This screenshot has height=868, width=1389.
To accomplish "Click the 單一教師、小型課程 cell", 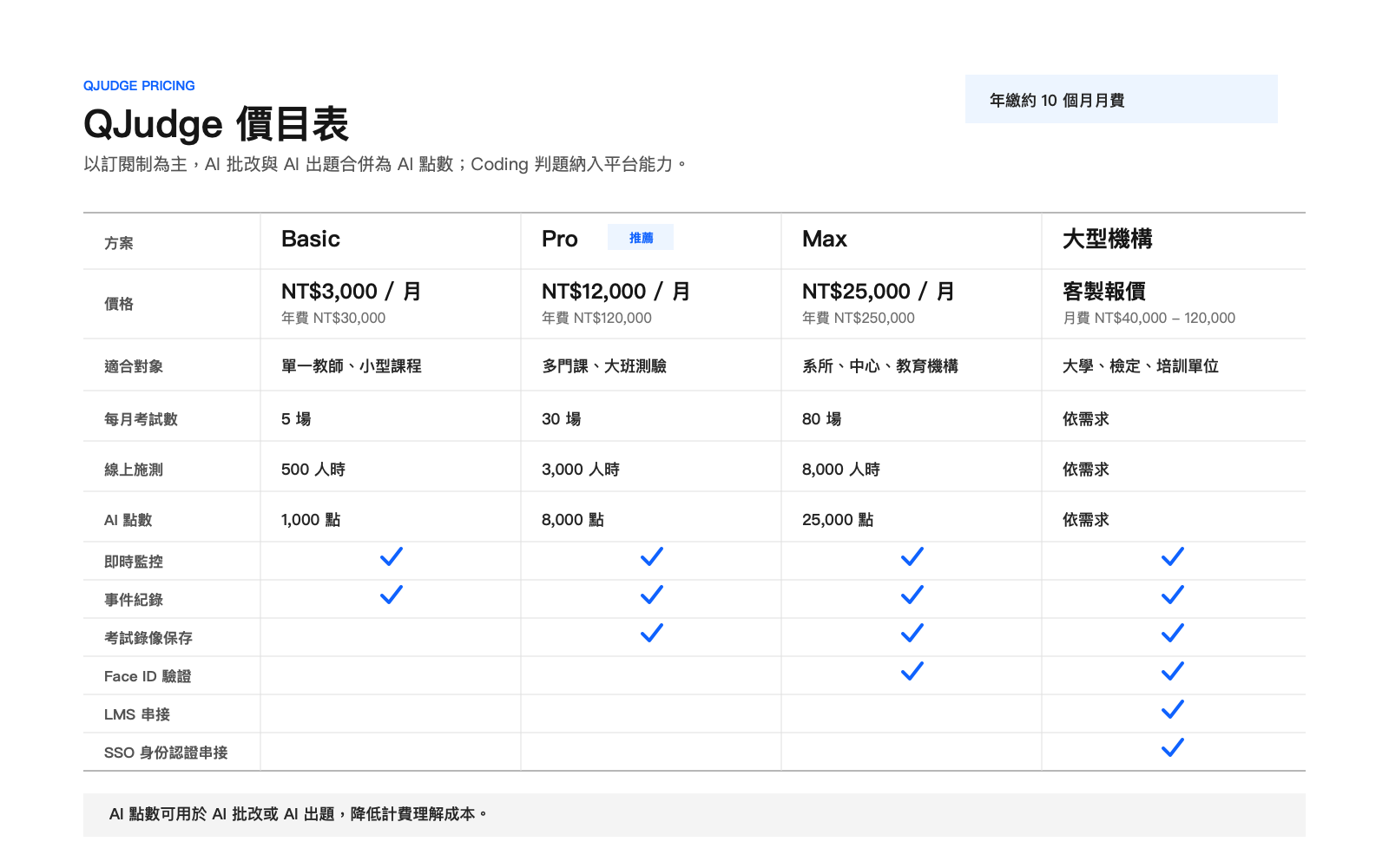I will 352,366.
